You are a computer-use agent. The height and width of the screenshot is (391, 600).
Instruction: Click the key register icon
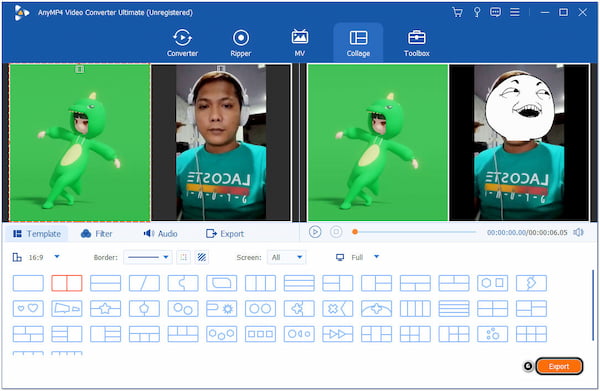(477, 12)
